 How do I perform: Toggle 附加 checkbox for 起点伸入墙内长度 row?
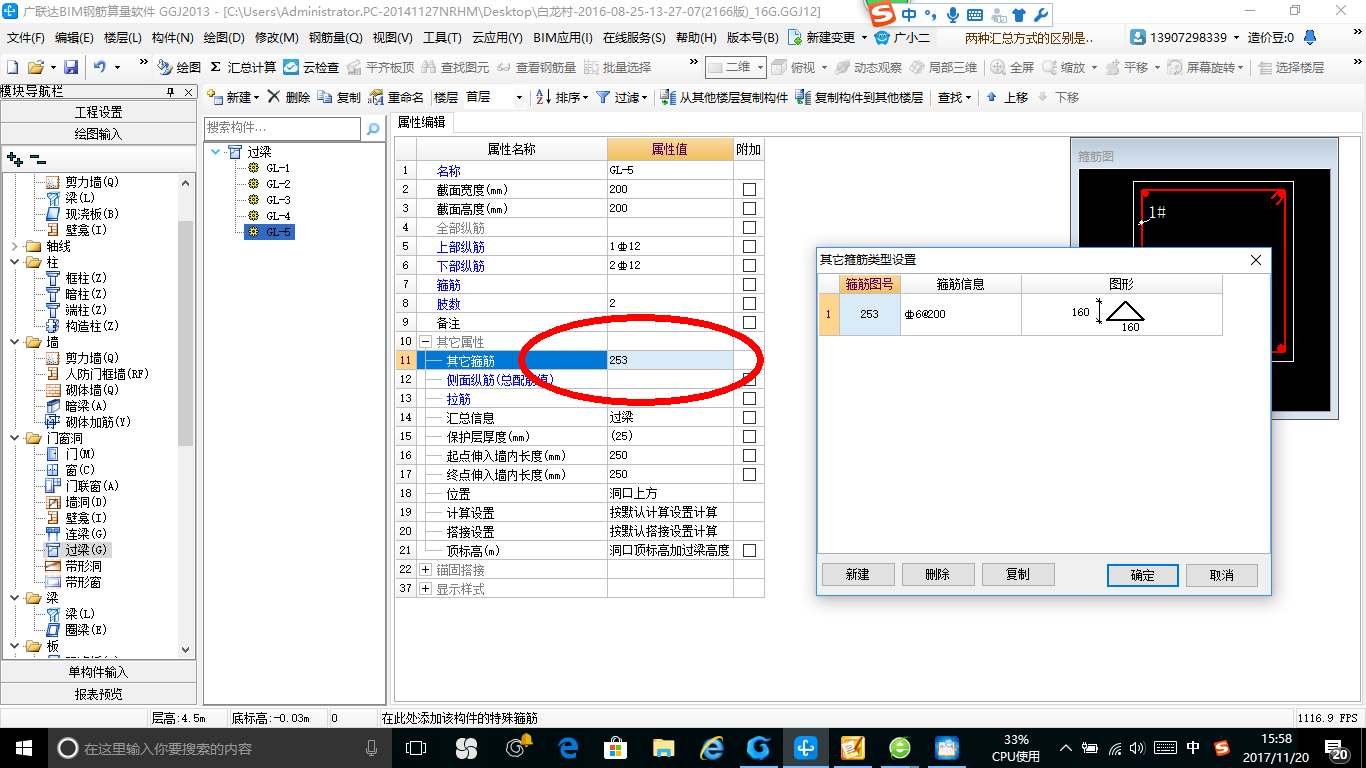tap(749, 455)
